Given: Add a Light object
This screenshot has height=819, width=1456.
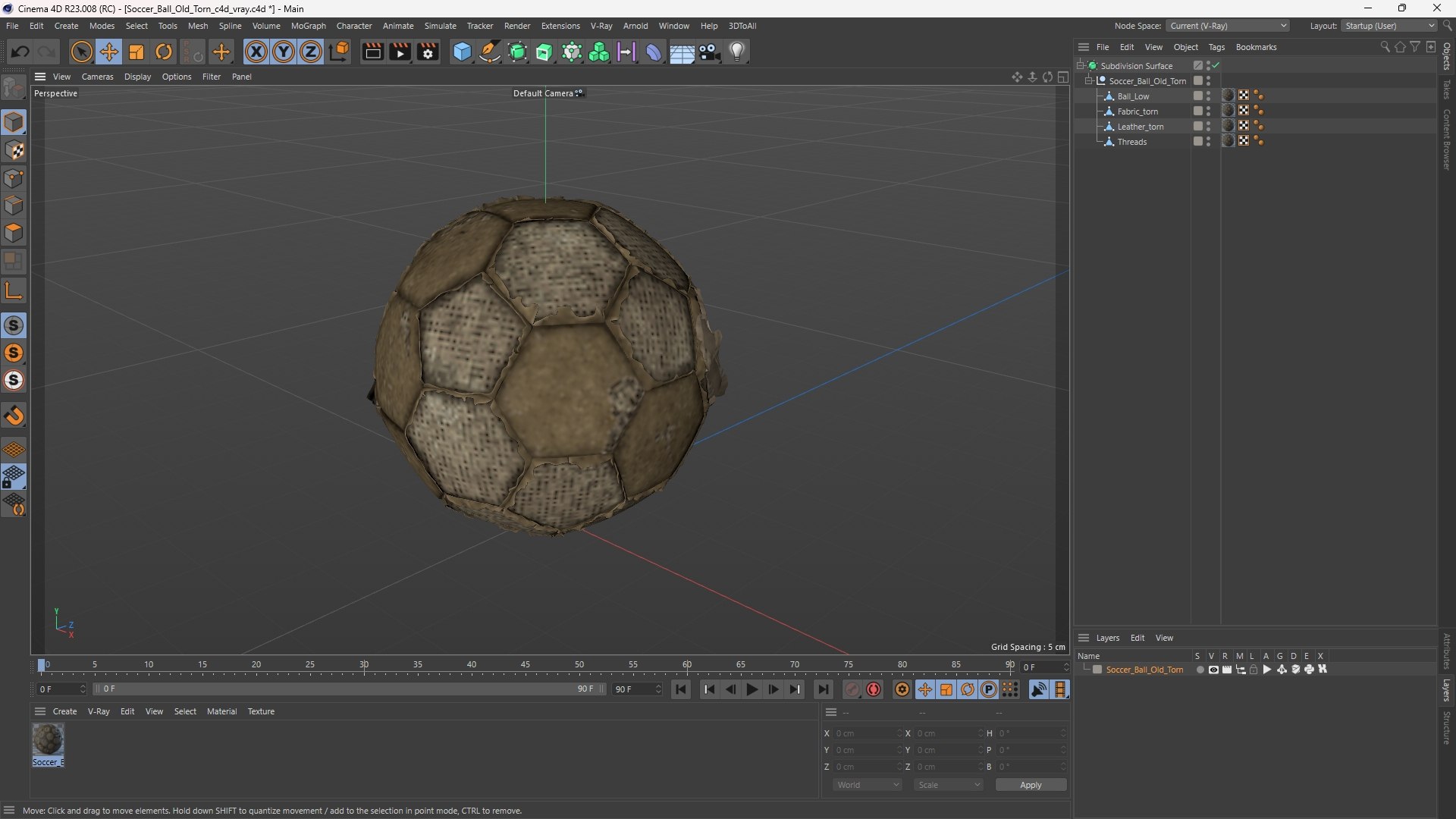Looking at the screenshot, I should coord(737,52).
